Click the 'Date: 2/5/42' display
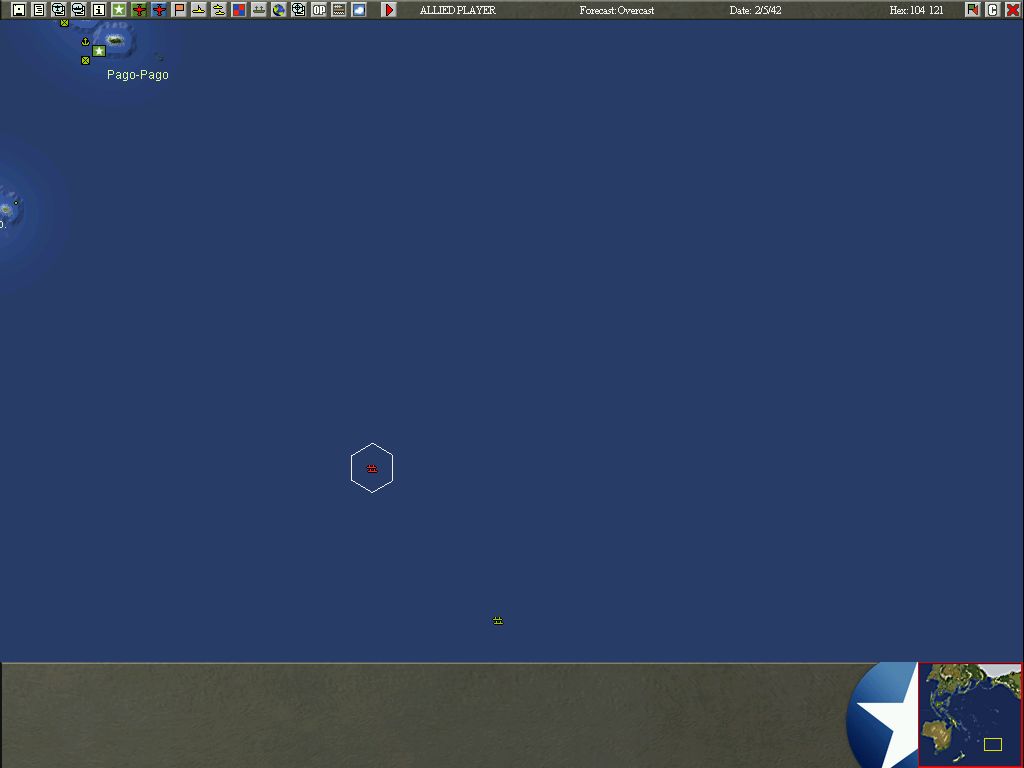1024x768 pixels. tap(756, 10)
